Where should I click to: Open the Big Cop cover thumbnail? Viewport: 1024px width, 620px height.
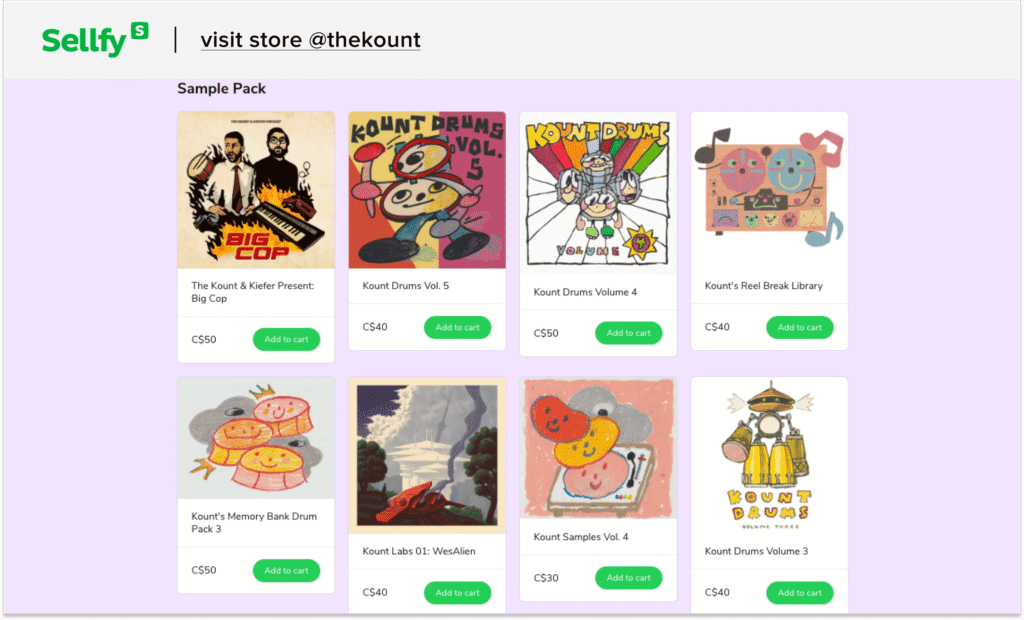[x=256, y=190]
